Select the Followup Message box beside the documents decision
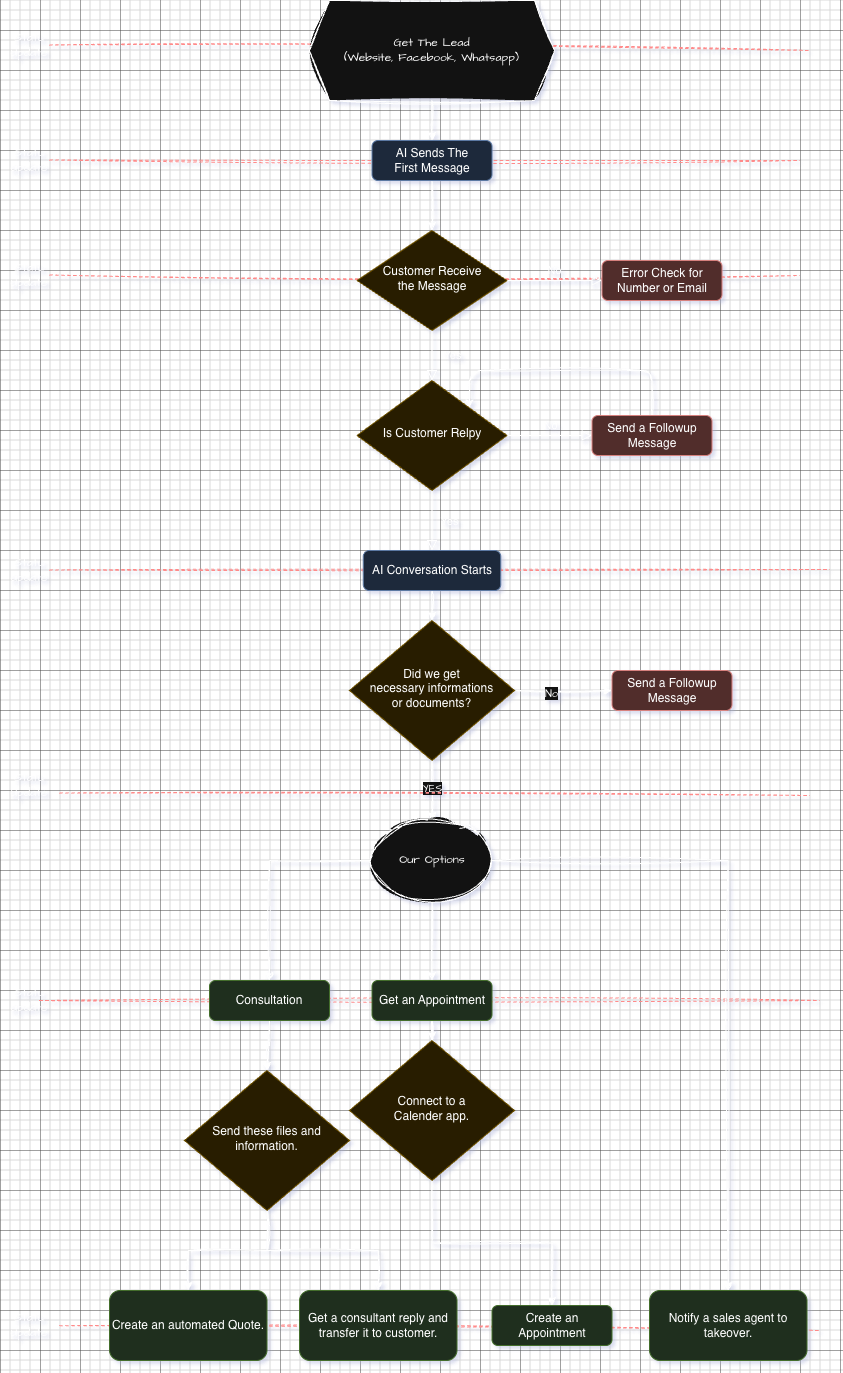This screenshot has height=1373, width=843. pos(672,691)
